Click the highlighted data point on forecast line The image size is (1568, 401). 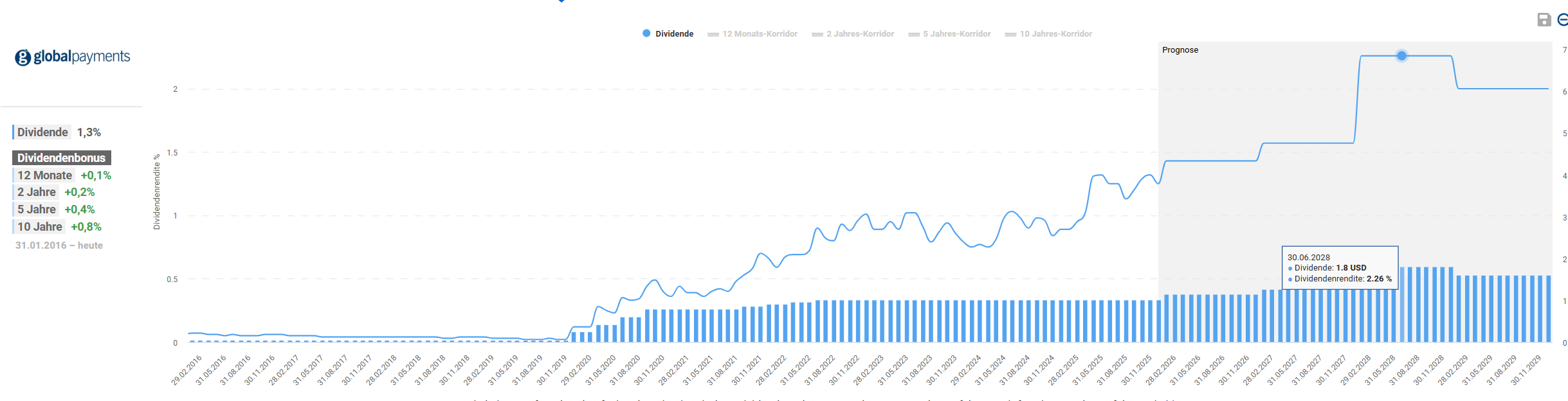point(1401,56)
